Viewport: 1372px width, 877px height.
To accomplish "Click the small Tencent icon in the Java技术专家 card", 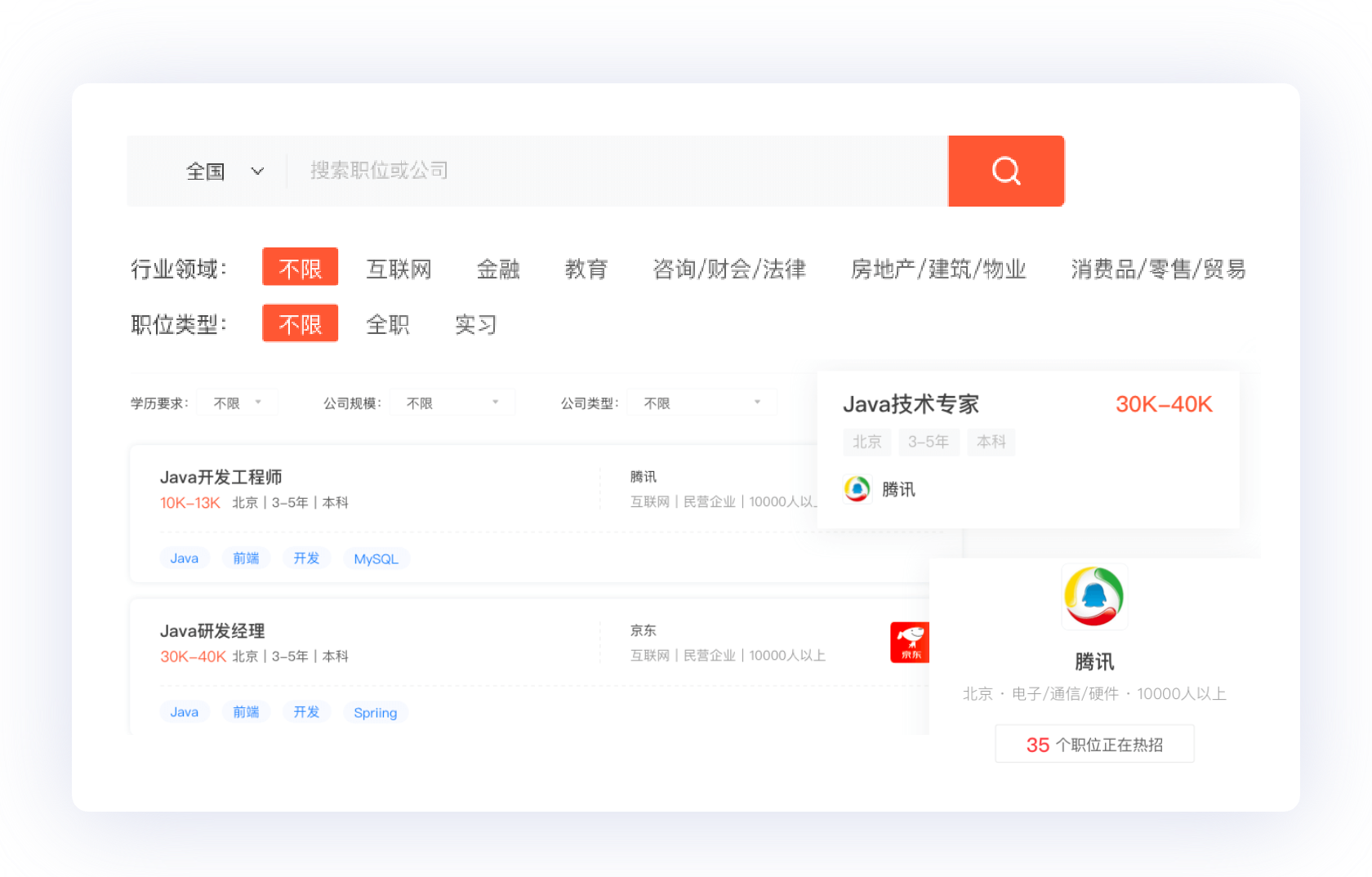I will click(857, 488).
